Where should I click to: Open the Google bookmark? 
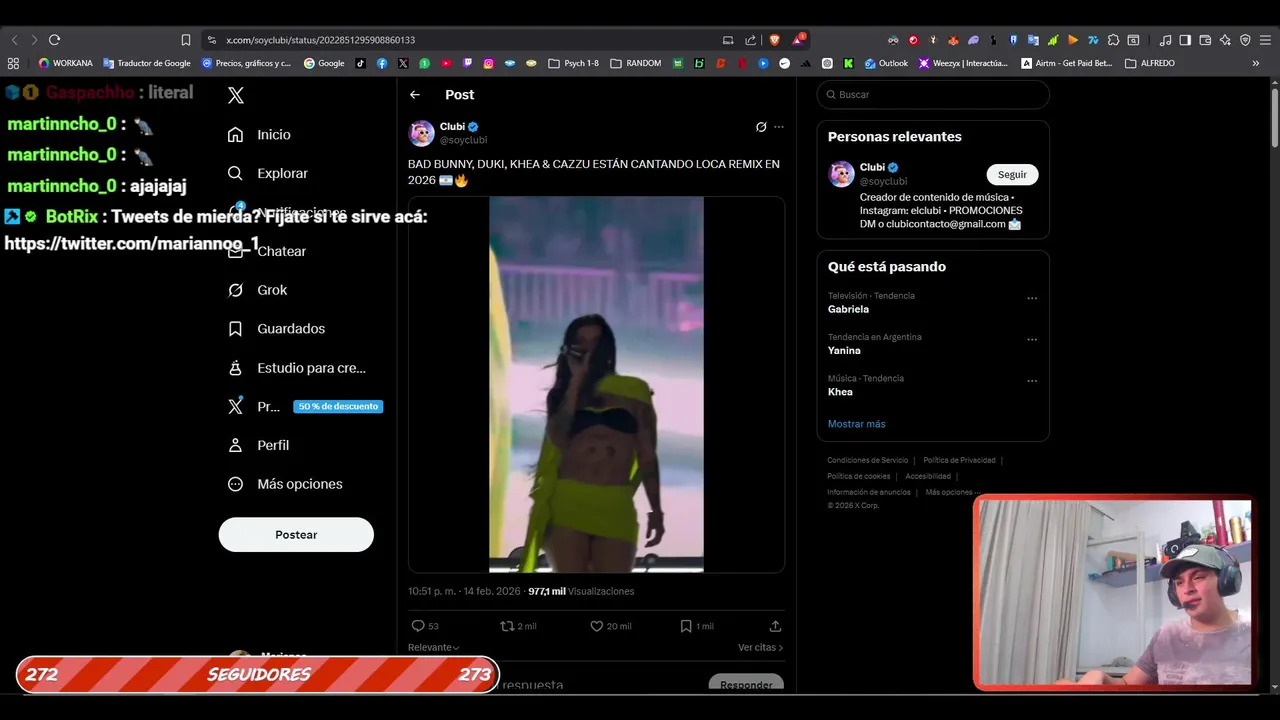tap(324, 63)
